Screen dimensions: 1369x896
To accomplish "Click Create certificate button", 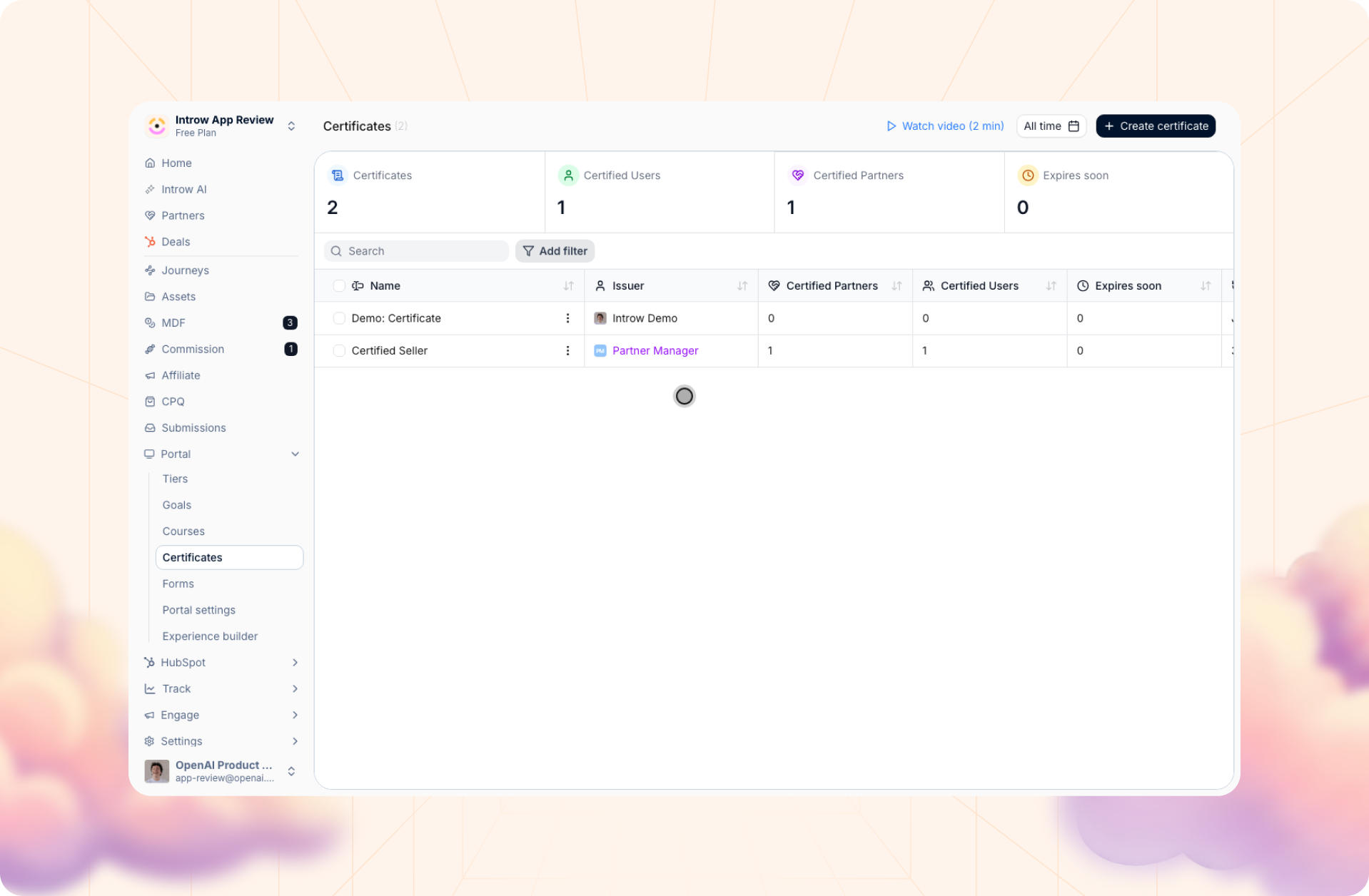I will pos(1156,126).
